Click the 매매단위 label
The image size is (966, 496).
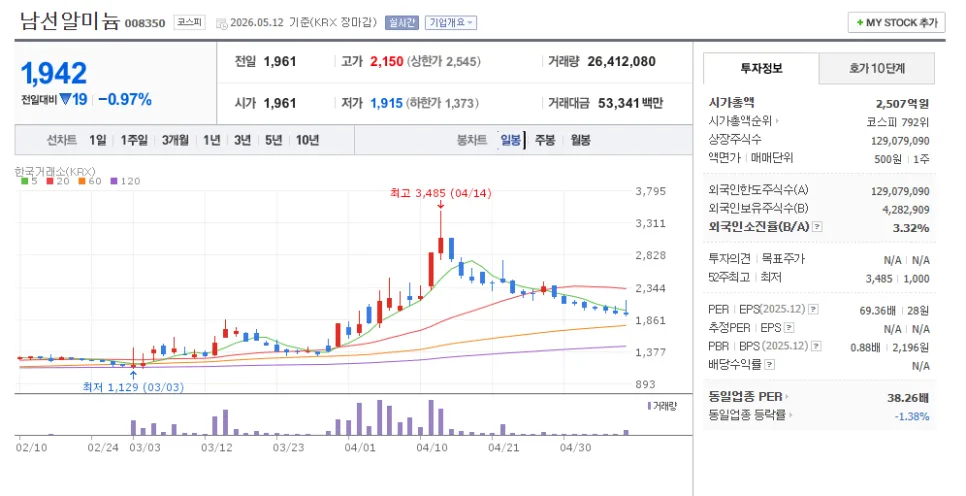(x=772, y=158)
